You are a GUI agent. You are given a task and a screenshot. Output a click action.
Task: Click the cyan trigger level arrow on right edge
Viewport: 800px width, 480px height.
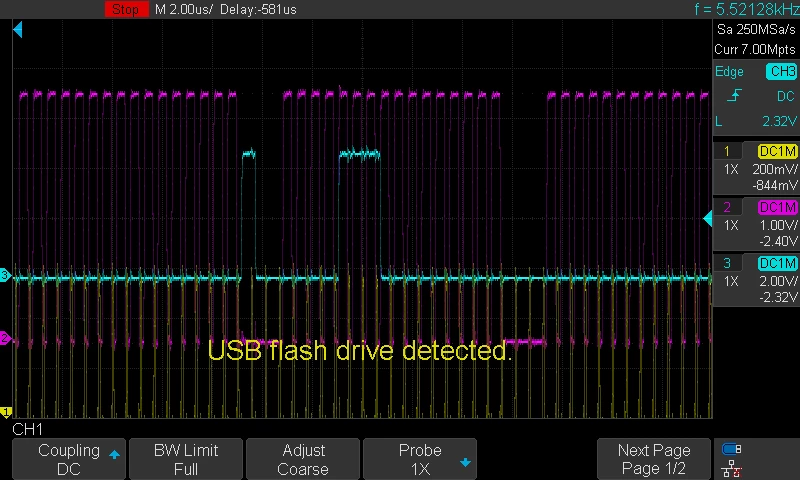click(708, 219)
